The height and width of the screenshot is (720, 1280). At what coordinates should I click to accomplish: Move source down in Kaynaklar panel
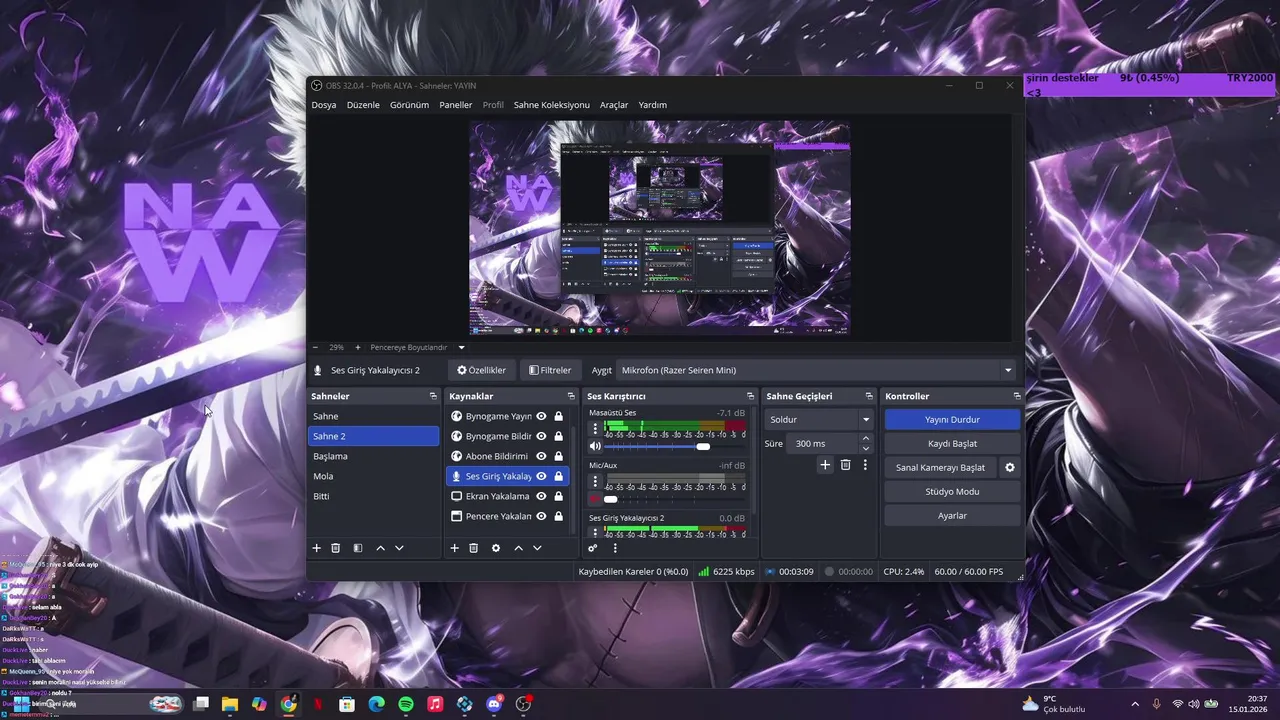[537, 548]
